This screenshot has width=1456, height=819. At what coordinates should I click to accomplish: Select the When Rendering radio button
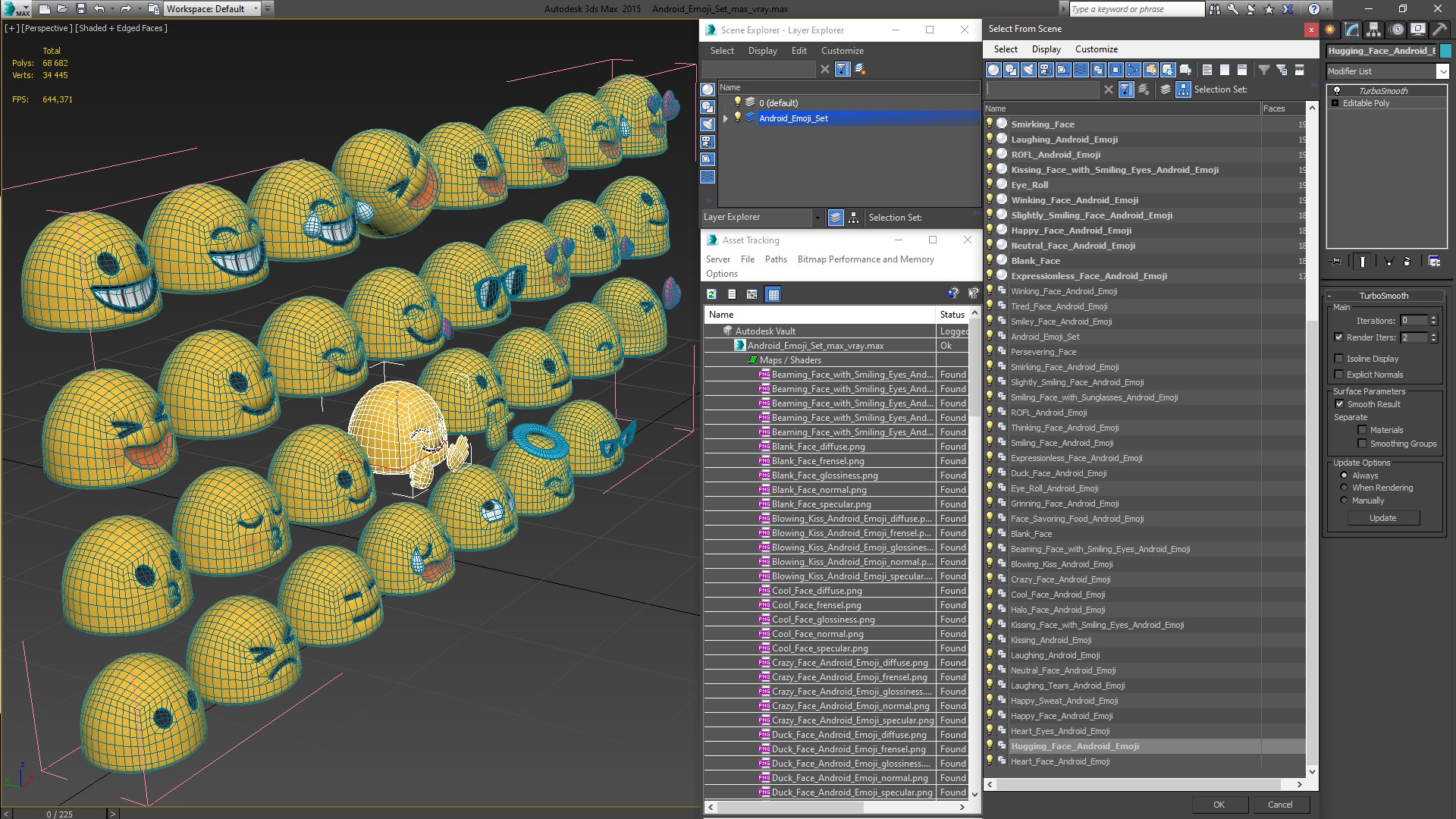1344,488
